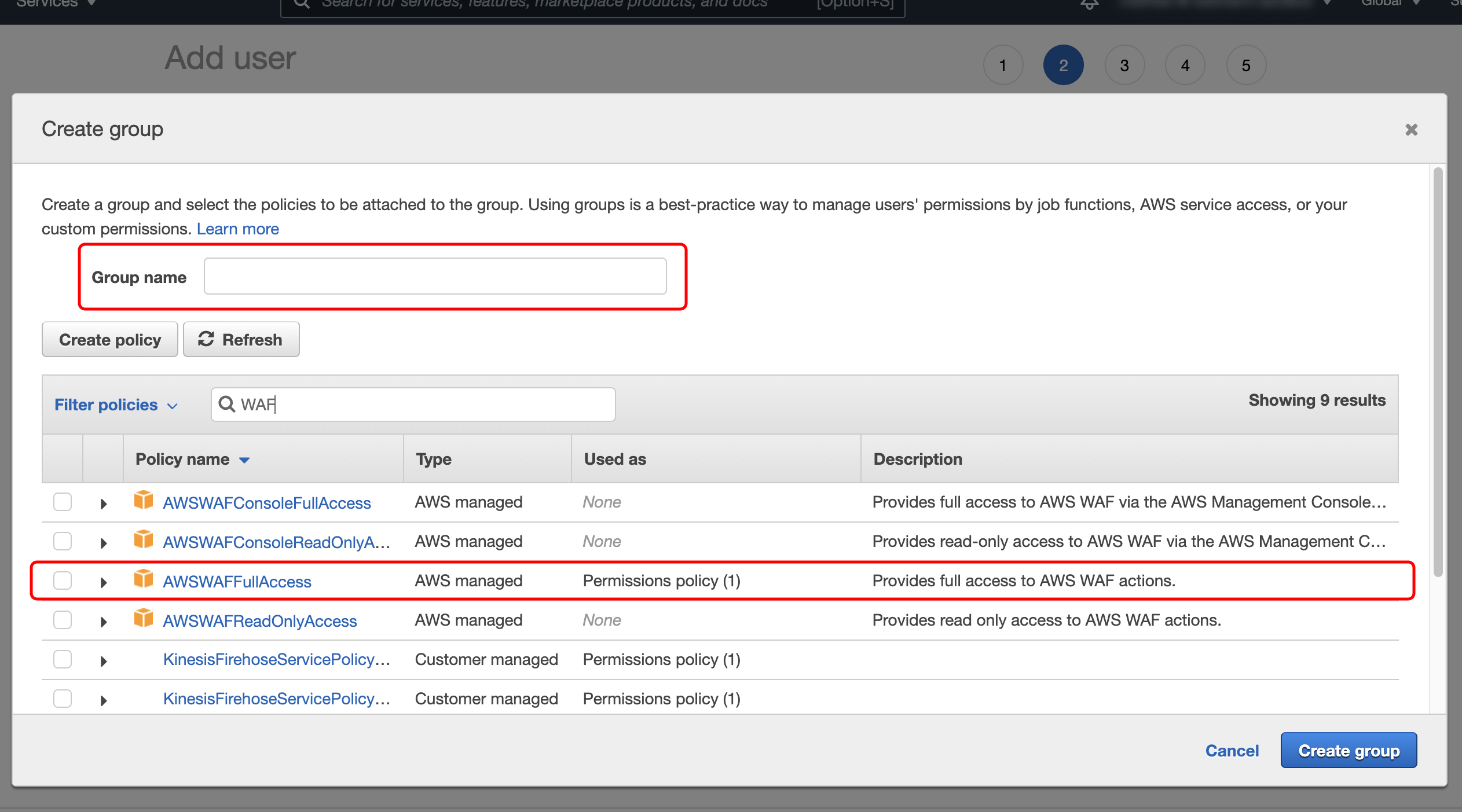Click 'Provides read only access to AWS WAF actions.'

[x=1047, y=620]
